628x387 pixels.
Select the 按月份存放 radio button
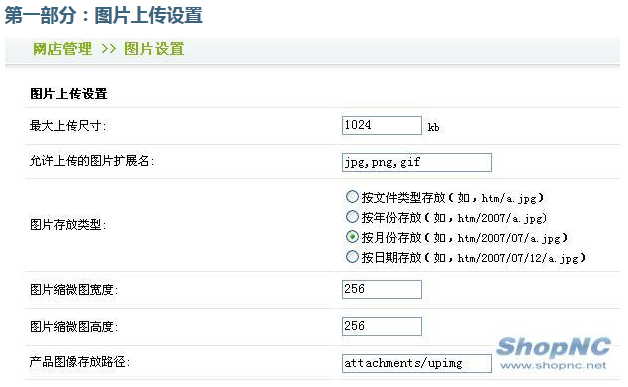point(352,237)
